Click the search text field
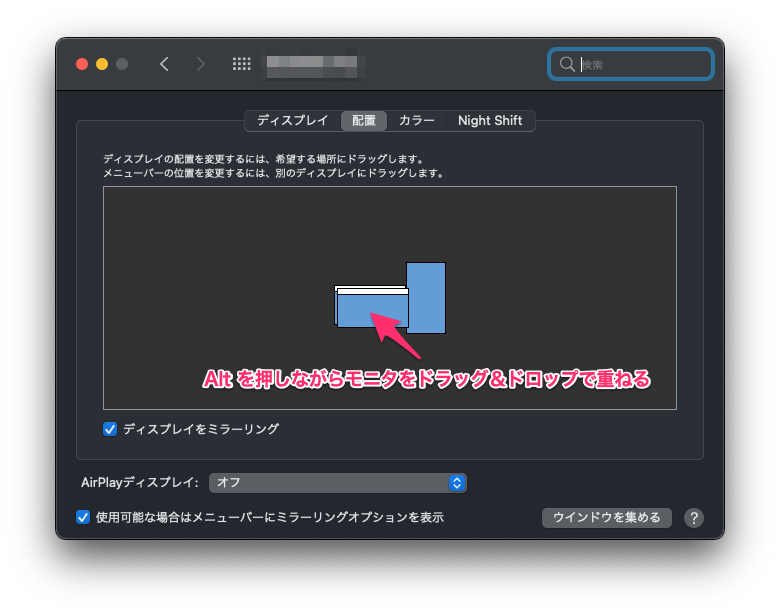This screenshot has height=613, width=780. pos(631,64)
